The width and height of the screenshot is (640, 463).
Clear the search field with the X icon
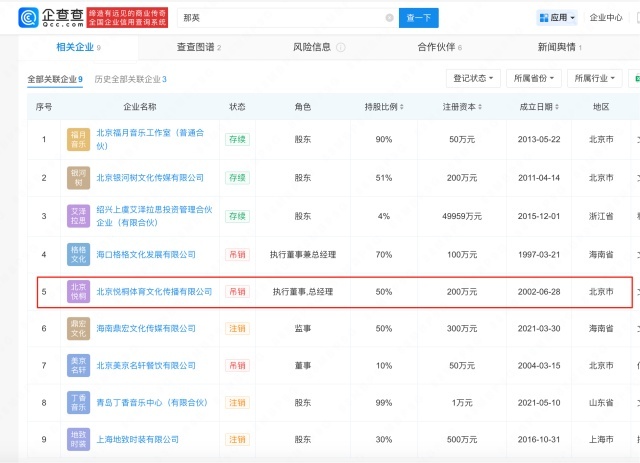pyautogui.click(x=389, y=18)
